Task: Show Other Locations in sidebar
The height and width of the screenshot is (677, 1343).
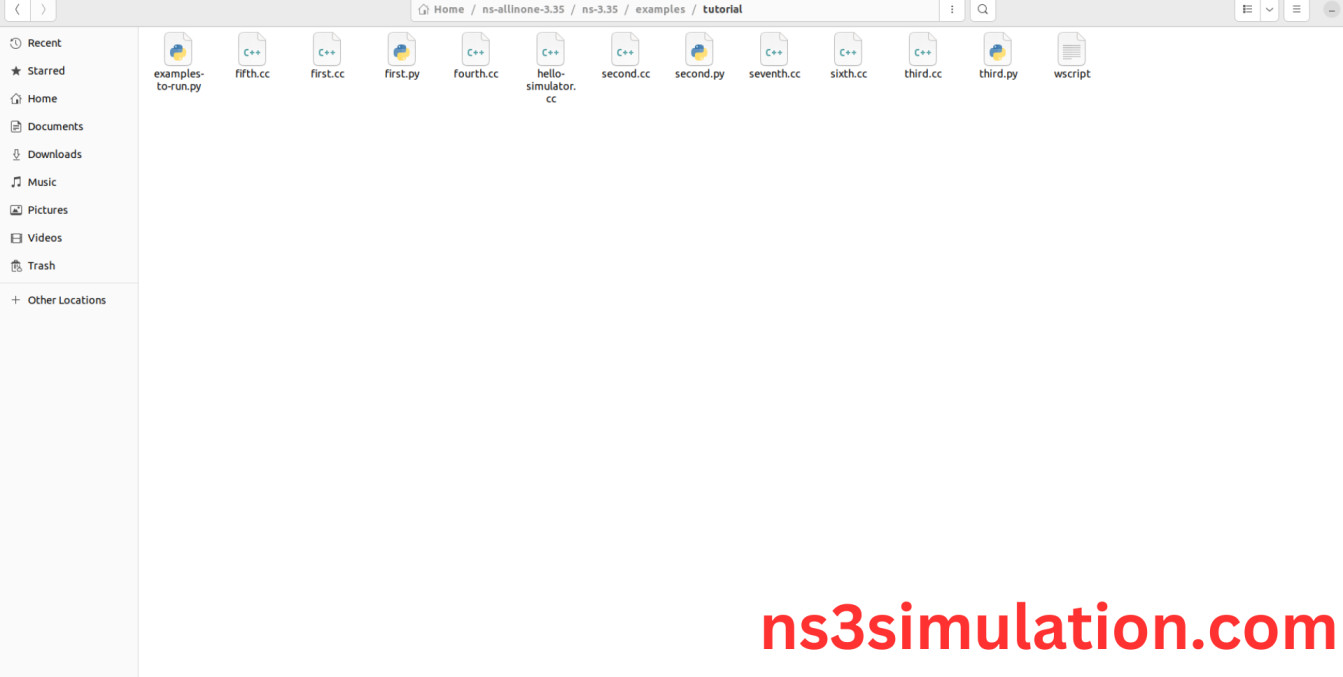Action: pyautogui.click(x=66, y=300)
